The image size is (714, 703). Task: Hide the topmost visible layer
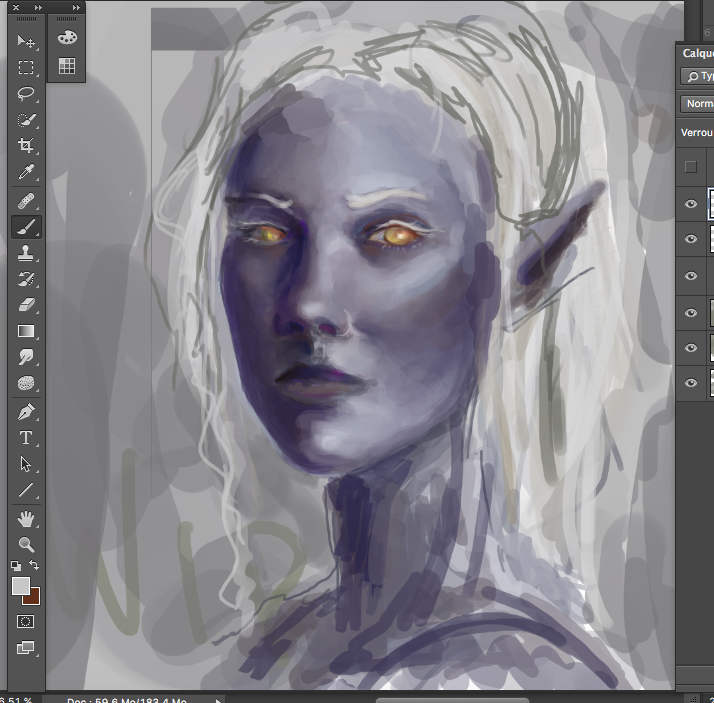tap(690, 204)
